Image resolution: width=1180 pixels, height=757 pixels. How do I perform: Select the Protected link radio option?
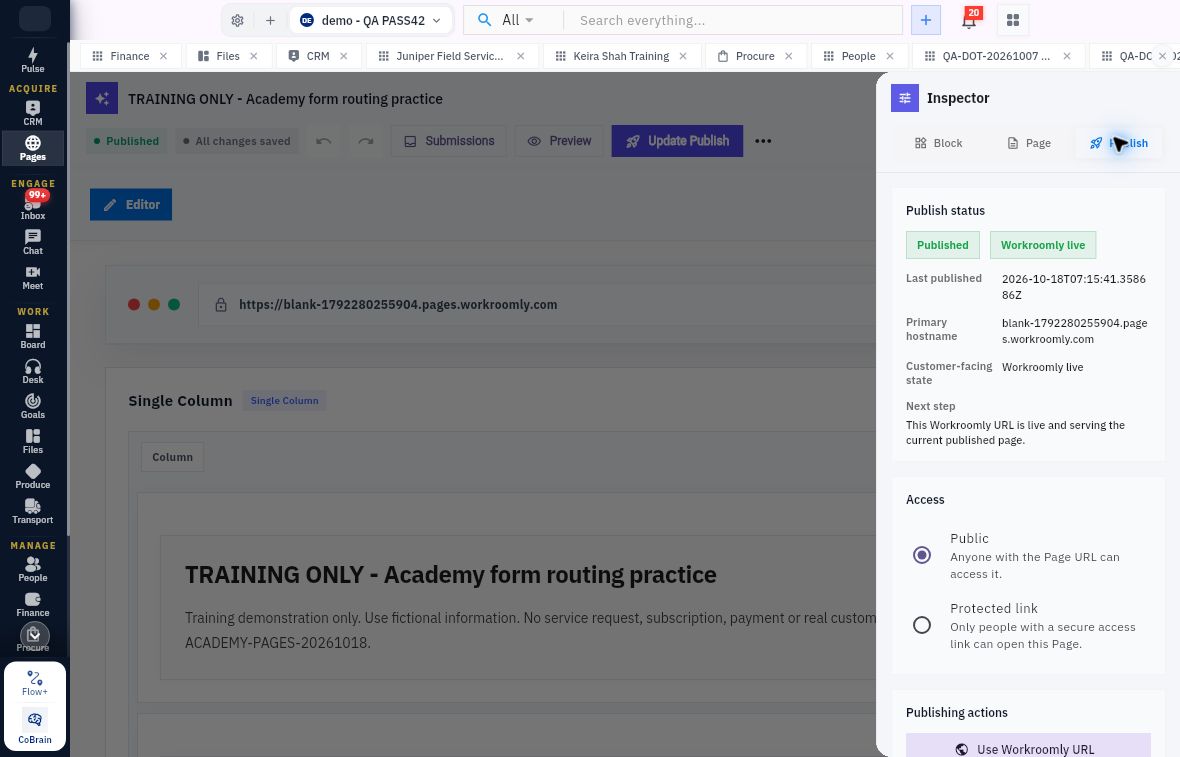(x=922, y=625)
